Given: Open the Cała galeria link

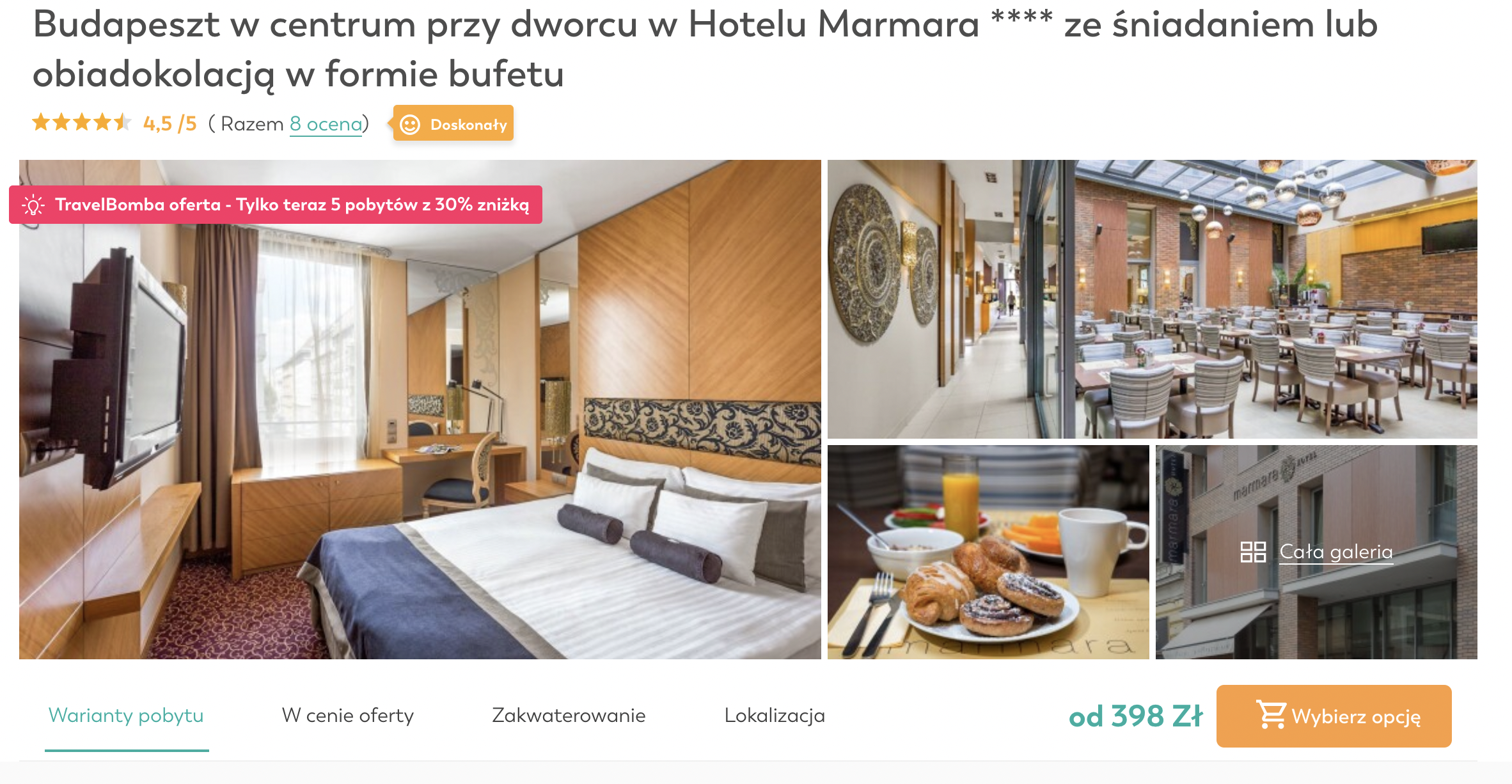Looking at the screenshot, I should [1336, 552].
